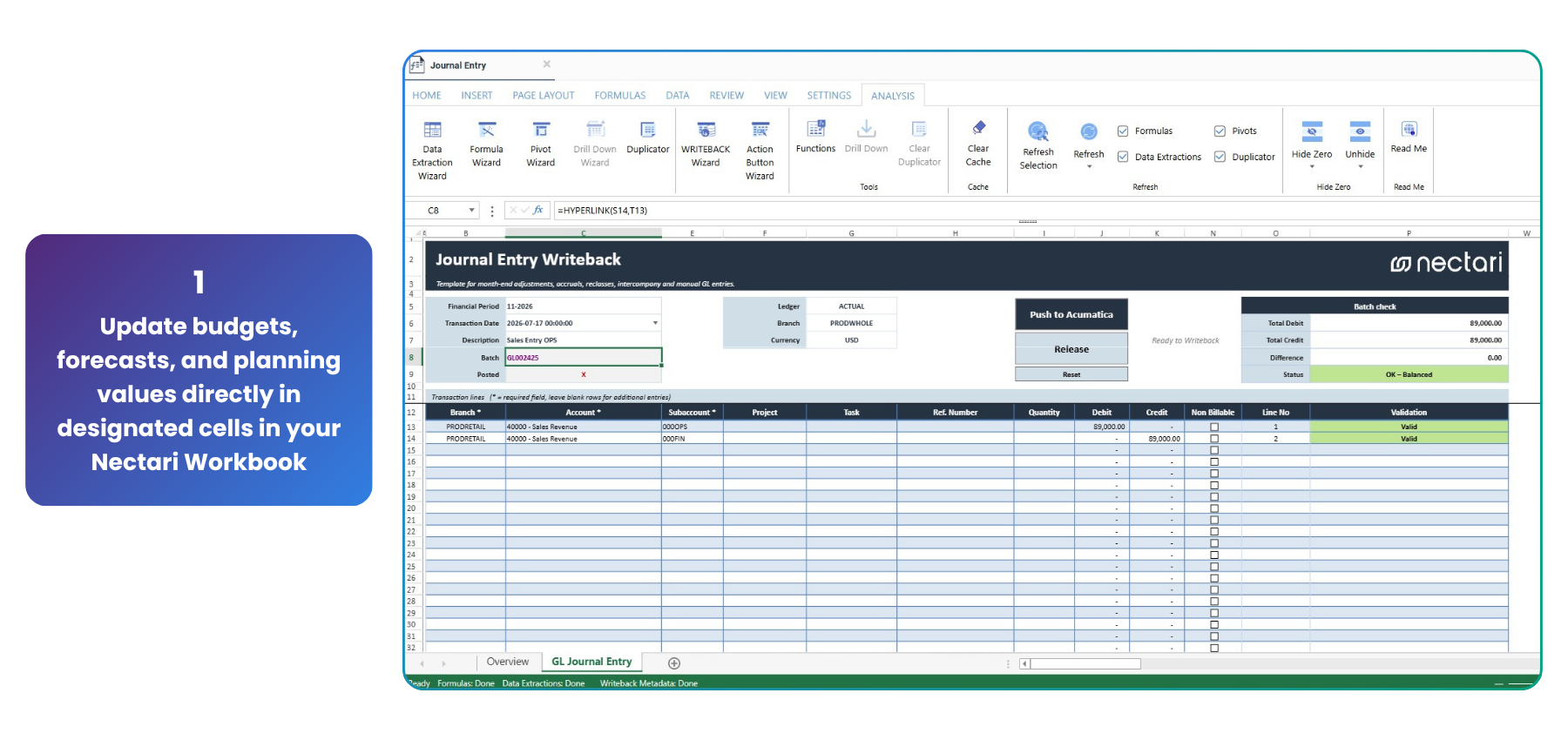Select the 'OK – Balanced' status cell

[1409, 374]
